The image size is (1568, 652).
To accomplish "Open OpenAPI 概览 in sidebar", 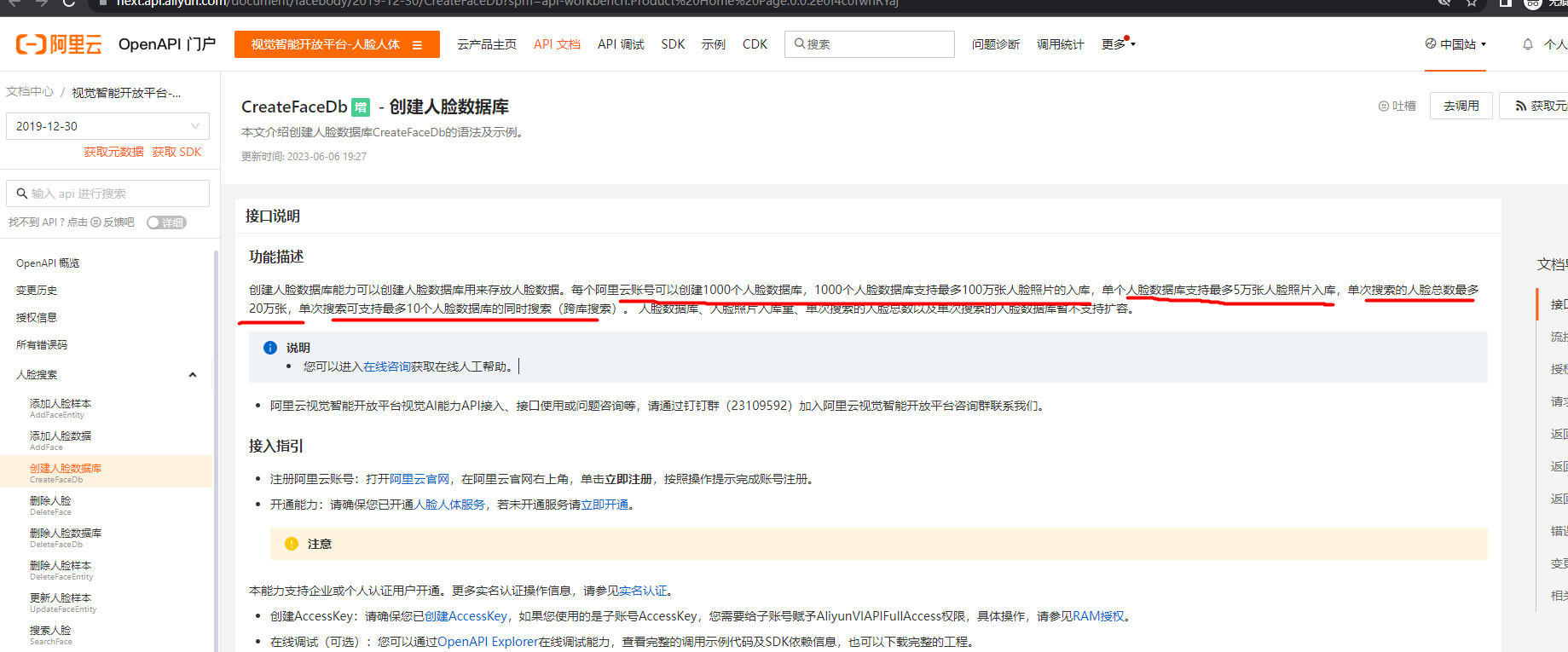I will 48,263.
